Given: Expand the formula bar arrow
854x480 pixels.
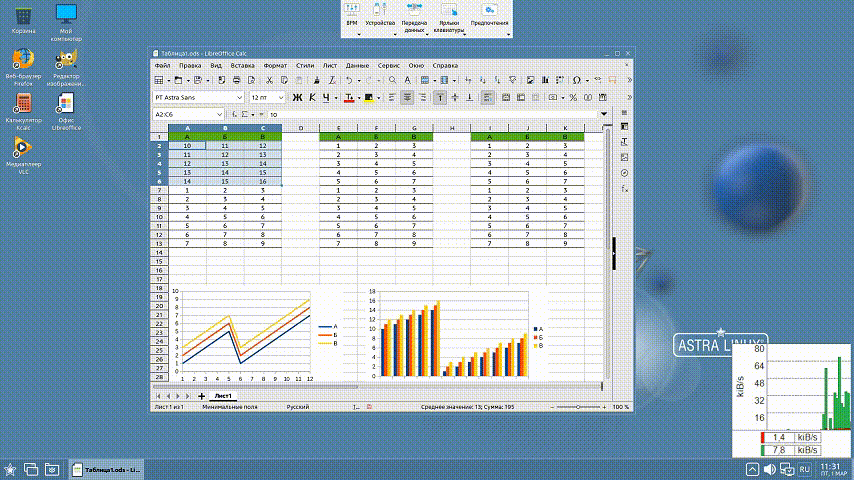Looking at the screenshot, I should pos(604,115).
